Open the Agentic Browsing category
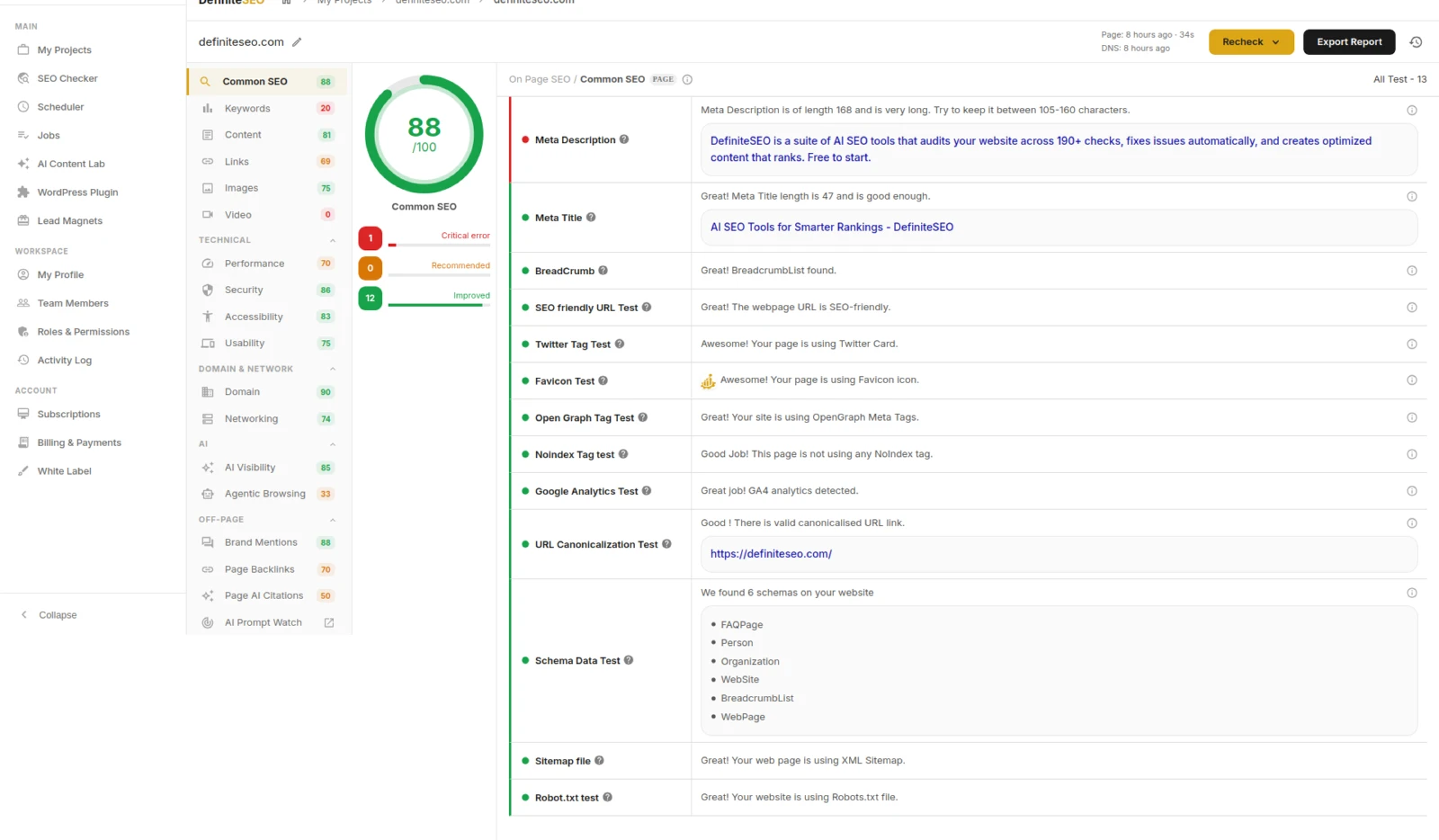Image resolution: width=1439 pixels, height=840 pixels. point(268,494)
